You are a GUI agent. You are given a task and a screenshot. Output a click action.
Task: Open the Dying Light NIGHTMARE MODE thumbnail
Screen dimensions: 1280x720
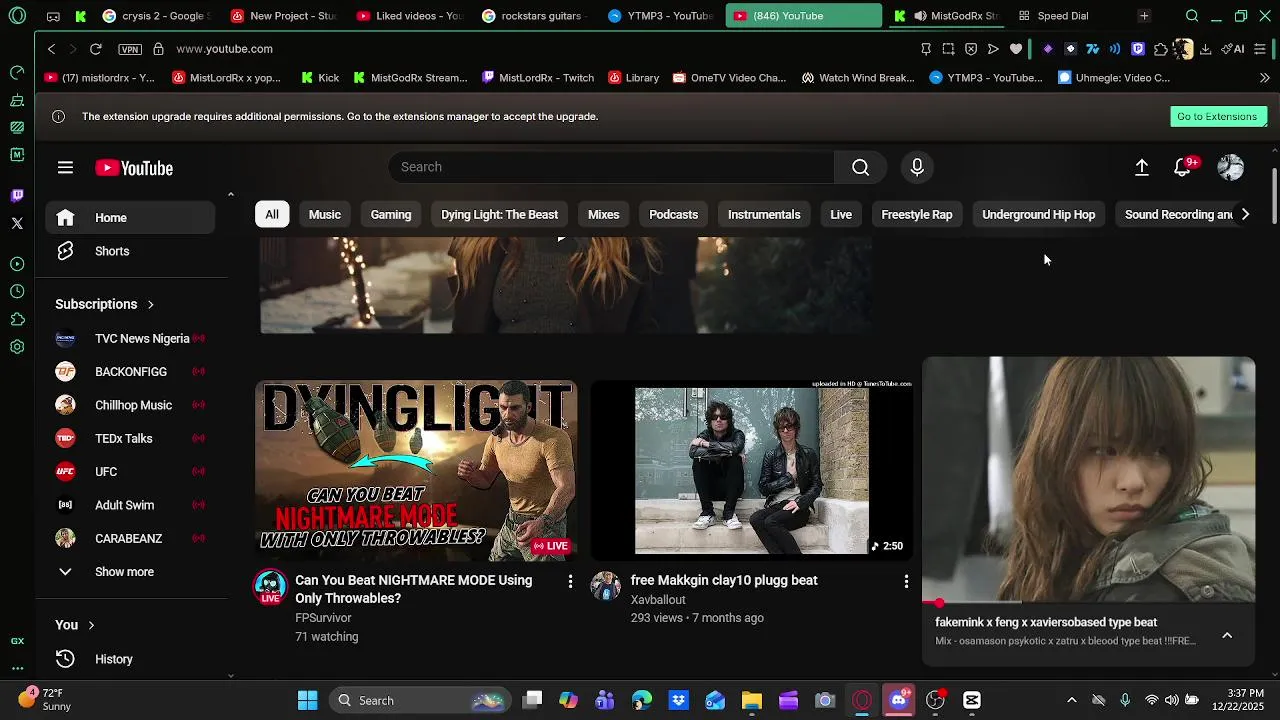tap(416, 470)
